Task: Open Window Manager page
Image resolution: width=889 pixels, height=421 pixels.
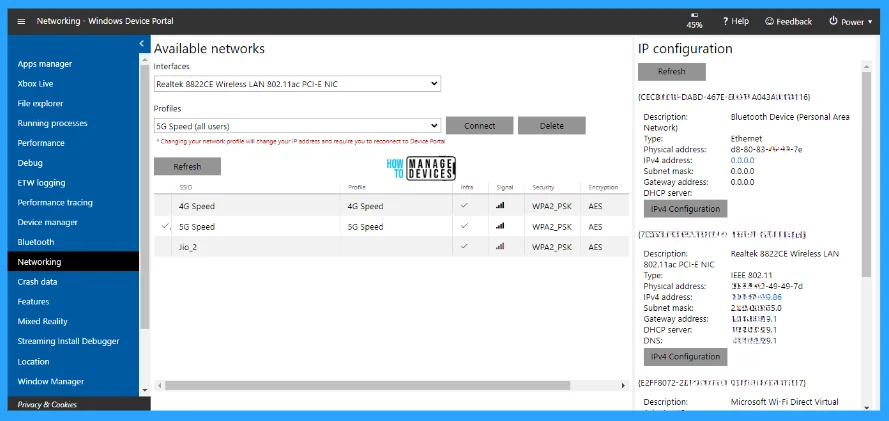Action: click(x=50, y=381)
